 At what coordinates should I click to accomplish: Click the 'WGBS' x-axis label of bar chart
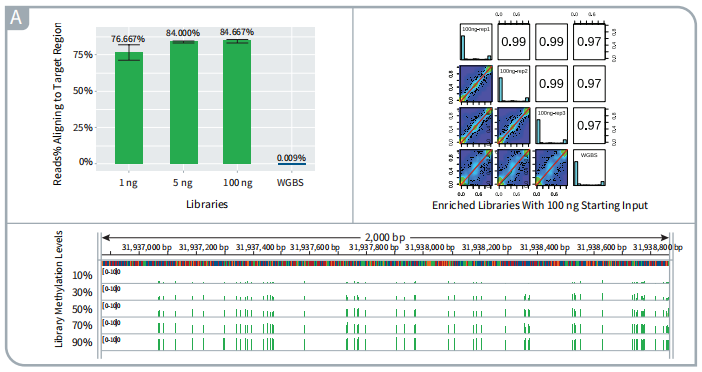[x=290, y=183]
